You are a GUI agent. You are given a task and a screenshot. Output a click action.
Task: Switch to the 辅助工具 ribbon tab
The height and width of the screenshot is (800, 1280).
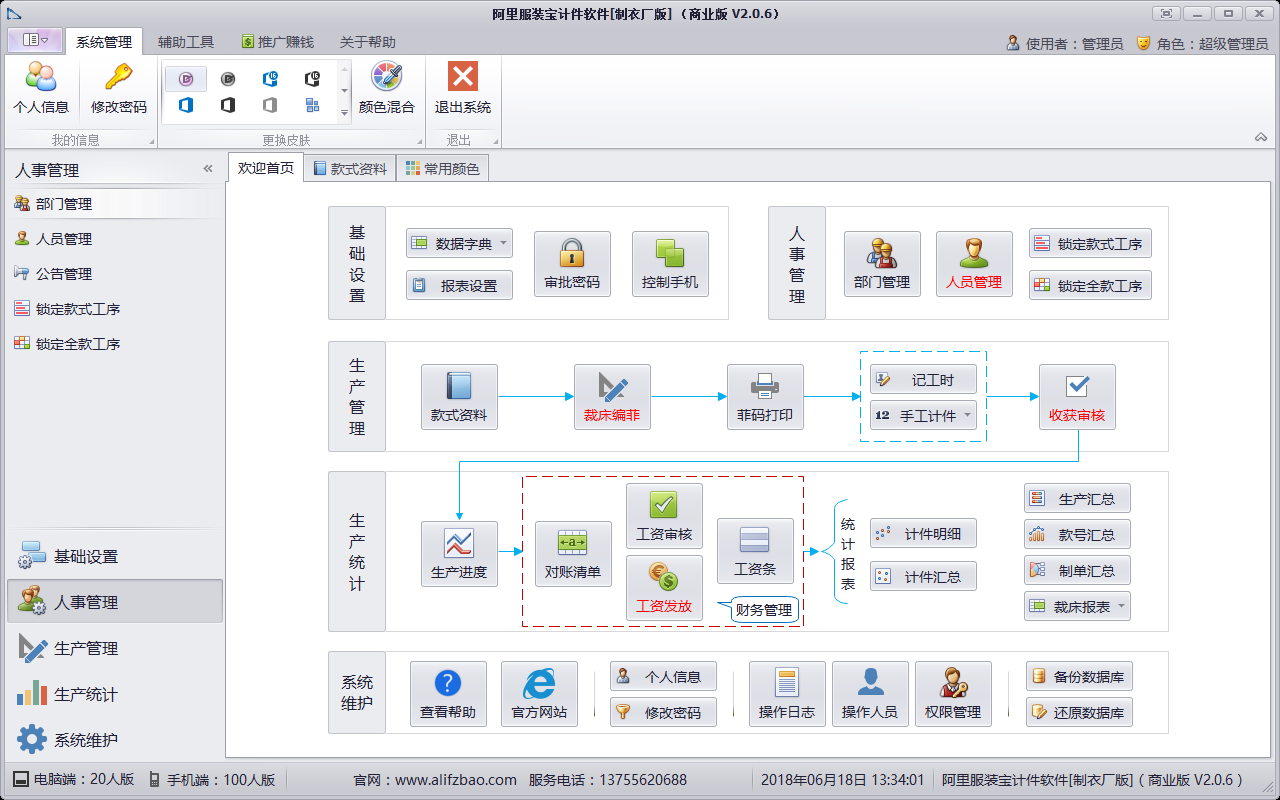point(186,42)
